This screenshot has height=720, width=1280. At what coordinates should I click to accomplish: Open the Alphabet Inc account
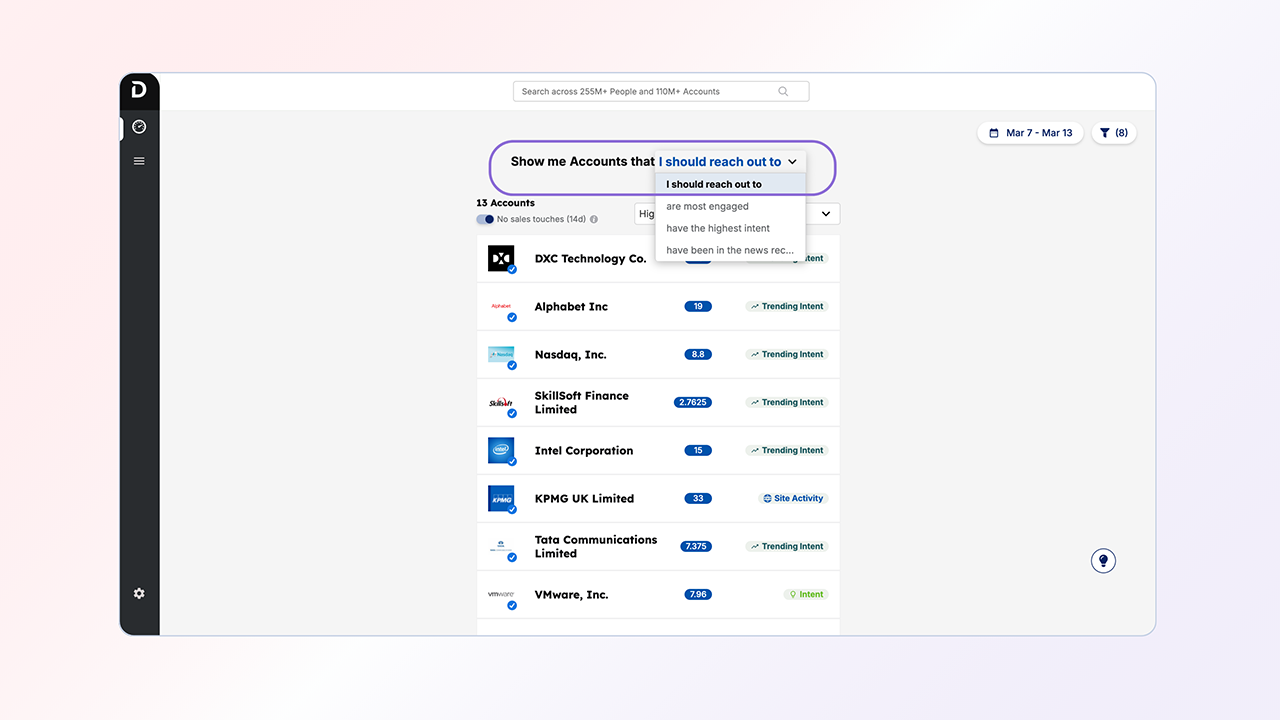click(x=571, y=307)
